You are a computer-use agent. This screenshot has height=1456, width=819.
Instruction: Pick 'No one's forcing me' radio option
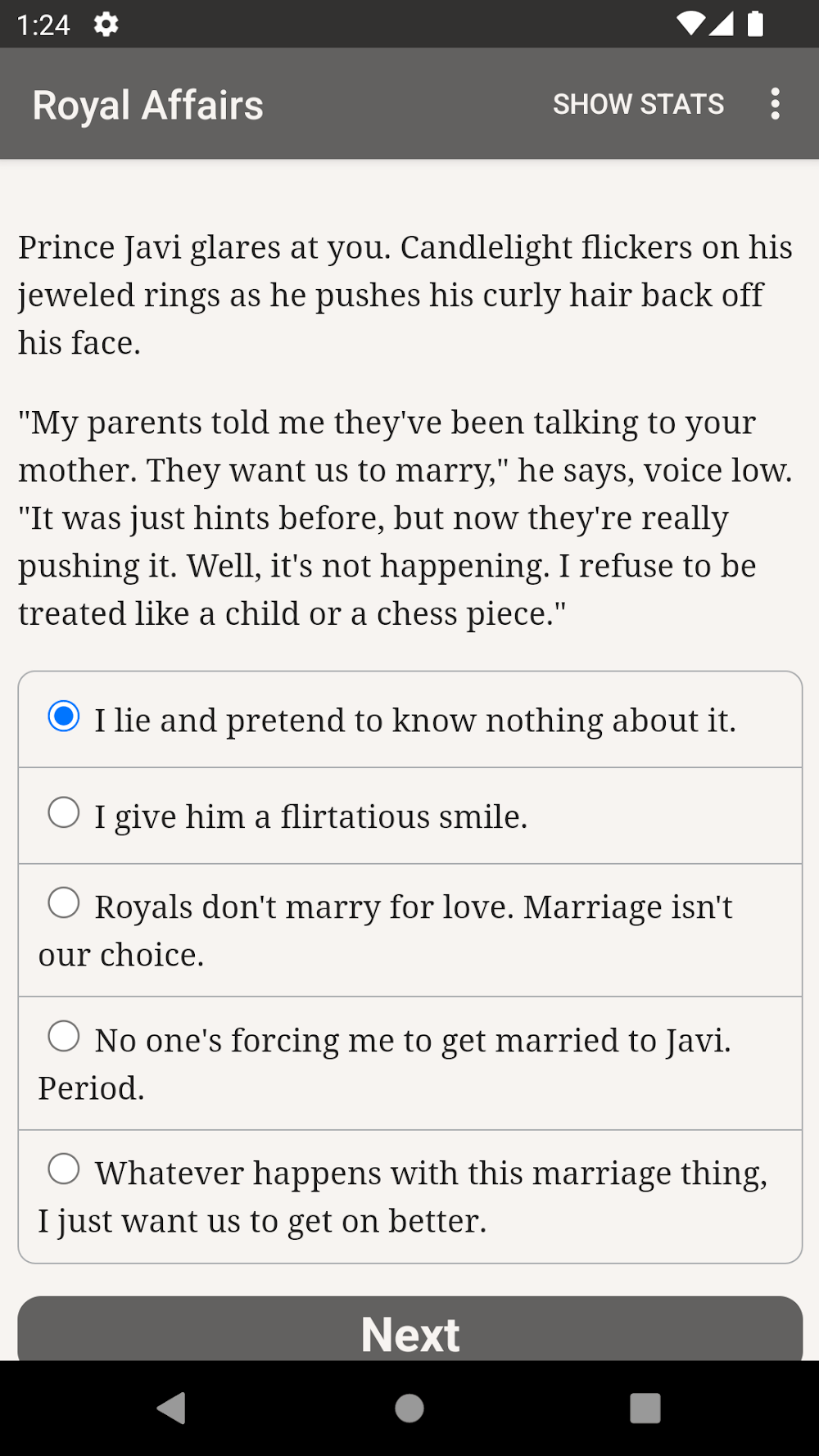coord(64,1036)
